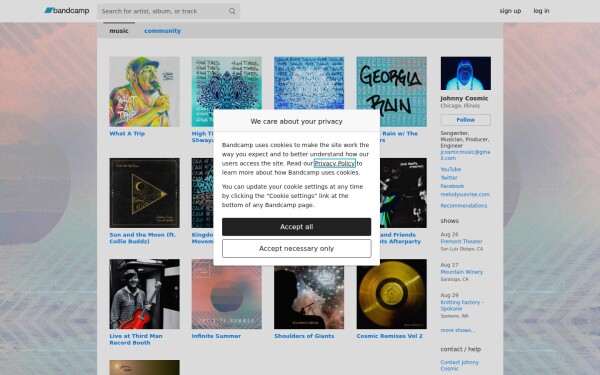Open the Mountain Winery show link
The width and height of the screenshot is (600, 375).
tap(461, 272)
